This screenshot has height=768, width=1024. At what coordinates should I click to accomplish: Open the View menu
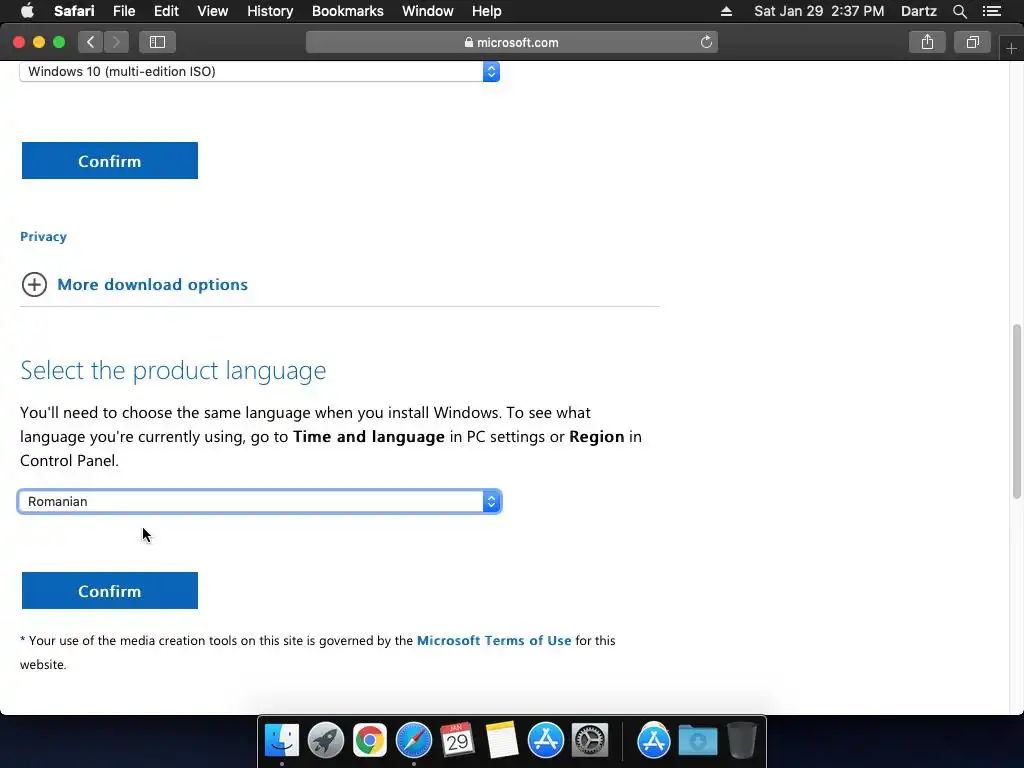point(212,11)
